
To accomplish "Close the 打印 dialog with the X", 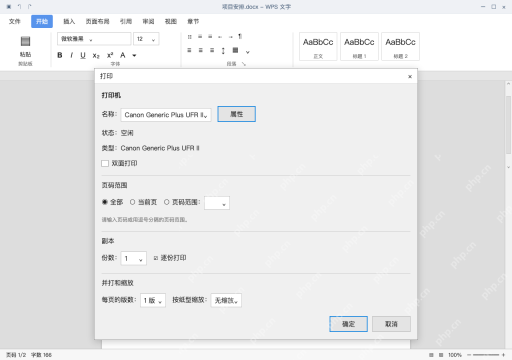I will pos(410,77).
